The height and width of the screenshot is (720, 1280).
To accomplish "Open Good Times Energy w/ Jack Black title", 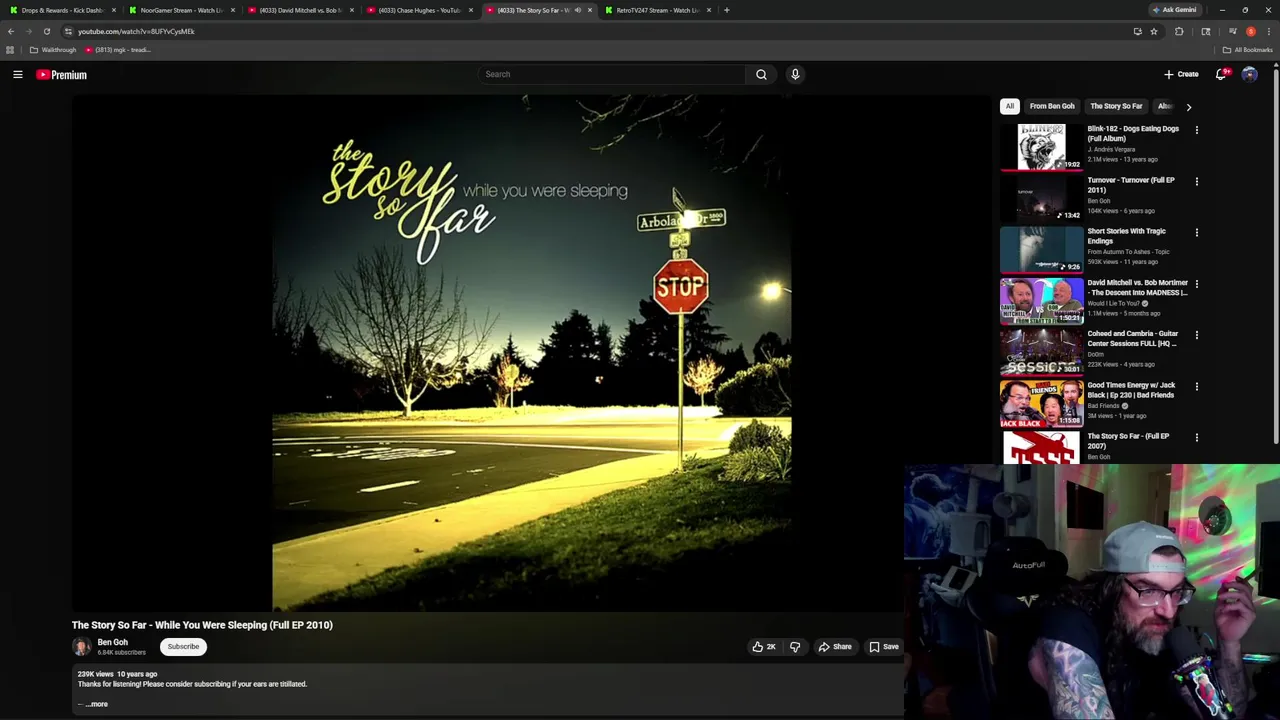I will click(1131, 390).
